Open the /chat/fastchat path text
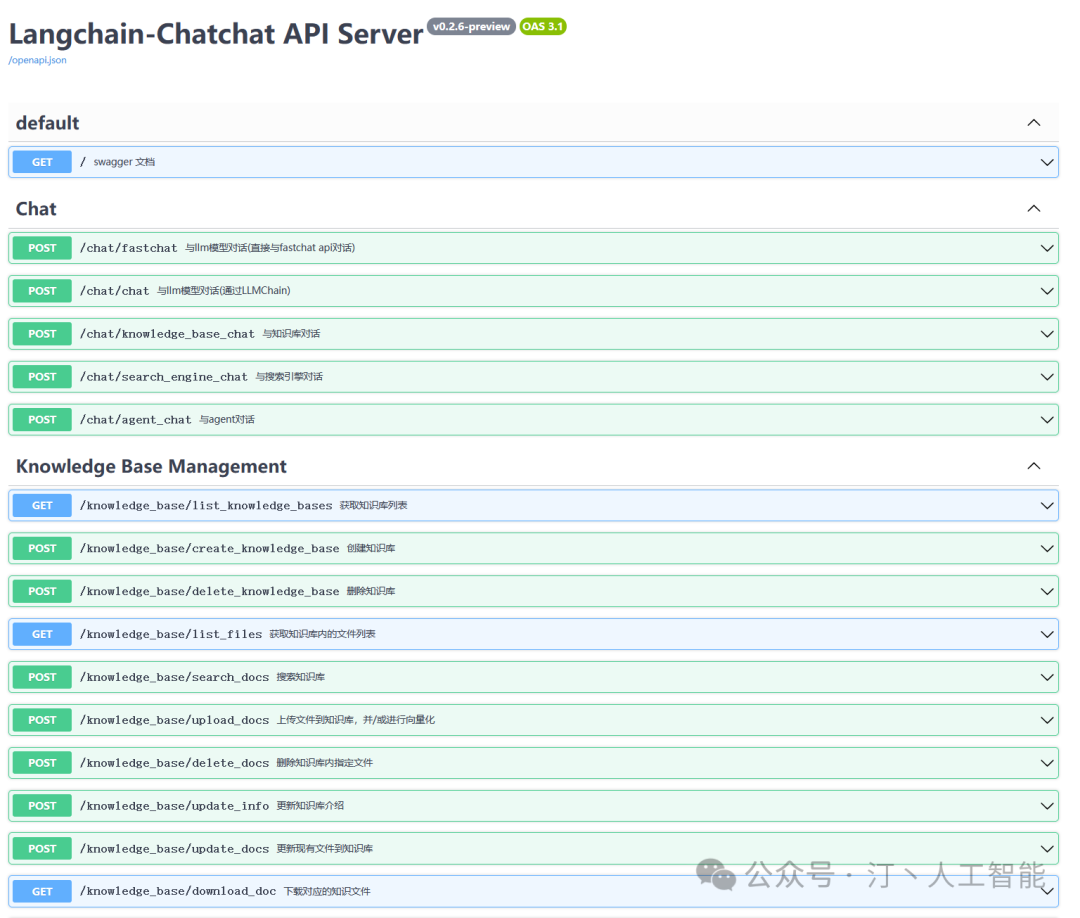Image resolution: width=1080 pixels, height=918 pixels. pos(129,248)
